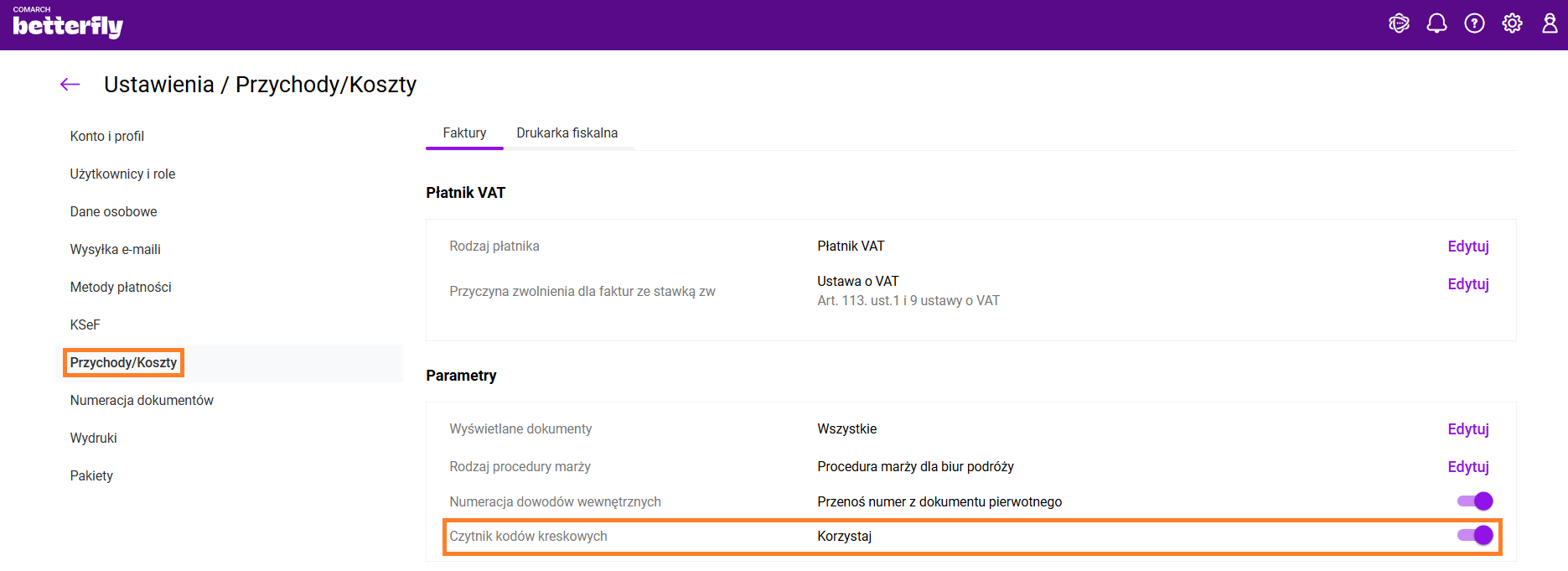
Task: Open the notifications bell
Action: [1436, 23]
